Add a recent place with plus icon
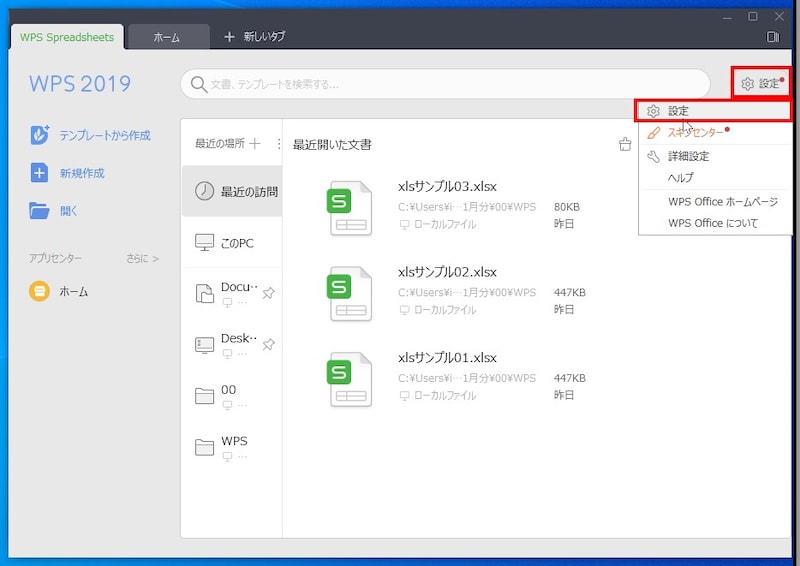The image size is (800, 566). click(x=255, y=143)
